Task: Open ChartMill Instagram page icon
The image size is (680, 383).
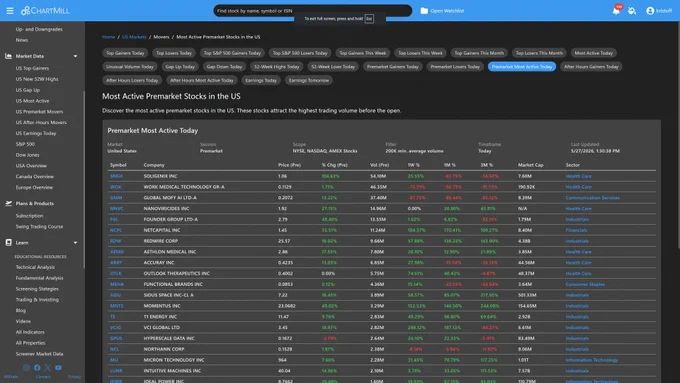Action: tap(26, 367)
